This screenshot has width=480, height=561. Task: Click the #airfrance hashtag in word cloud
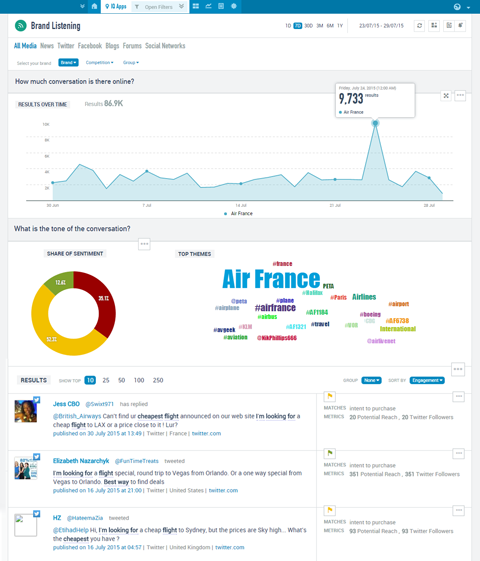pos(275,308)
